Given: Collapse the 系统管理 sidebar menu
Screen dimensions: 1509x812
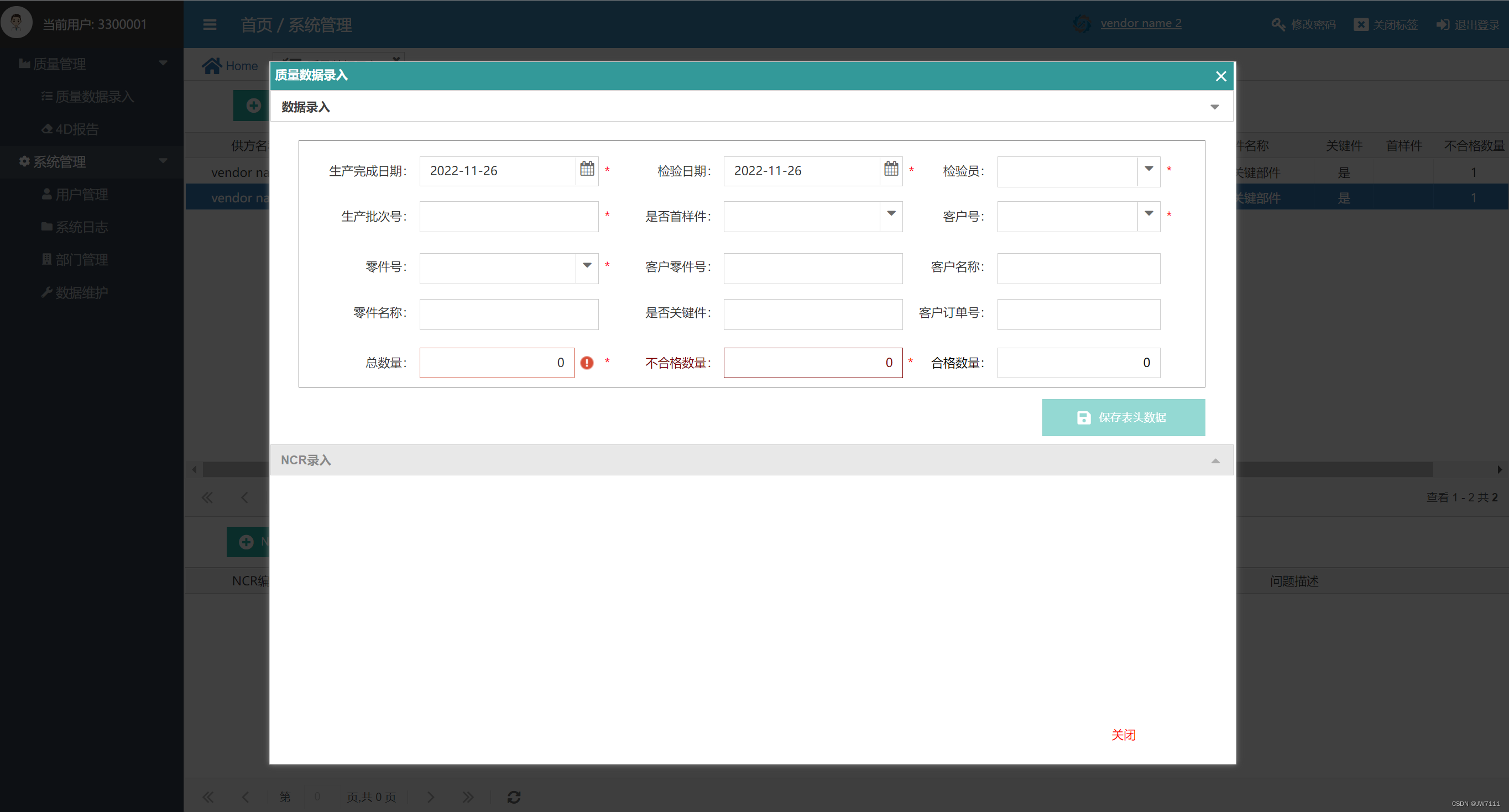Looking at the screenshot, I should pyautogui.click(x=163, y=160).
